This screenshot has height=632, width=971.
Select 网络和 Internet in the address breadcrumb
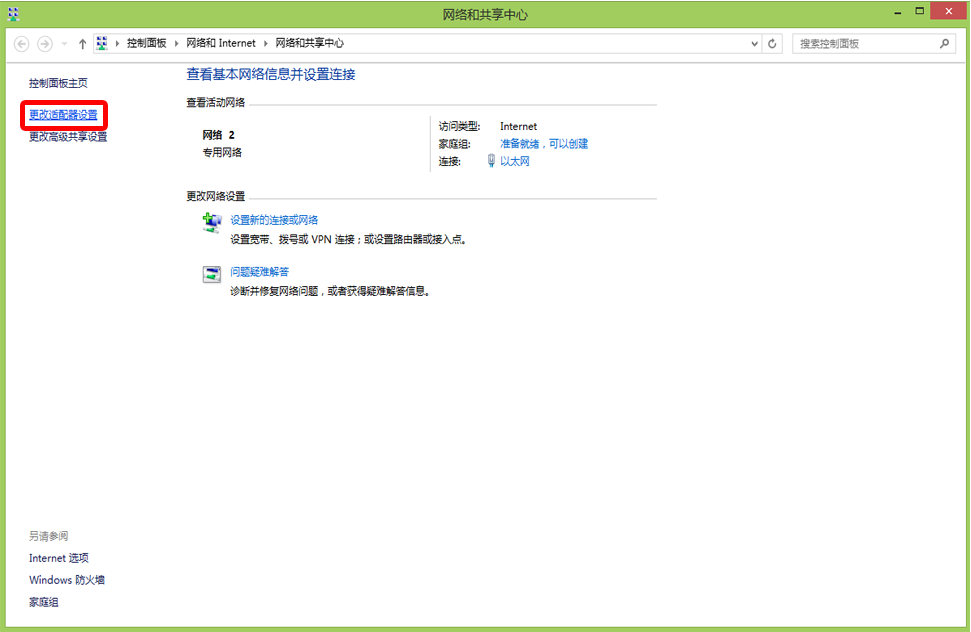point(221,44)
